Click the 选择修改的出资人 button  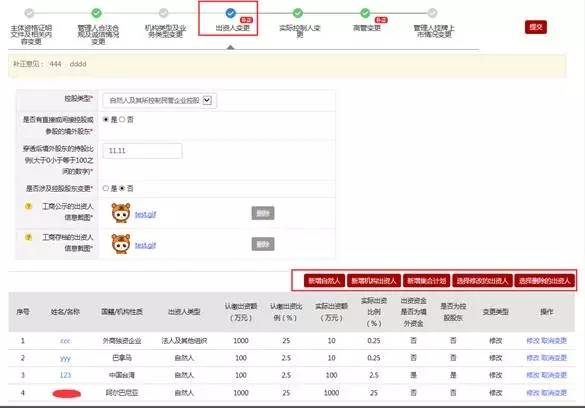[x=482, y=280]
